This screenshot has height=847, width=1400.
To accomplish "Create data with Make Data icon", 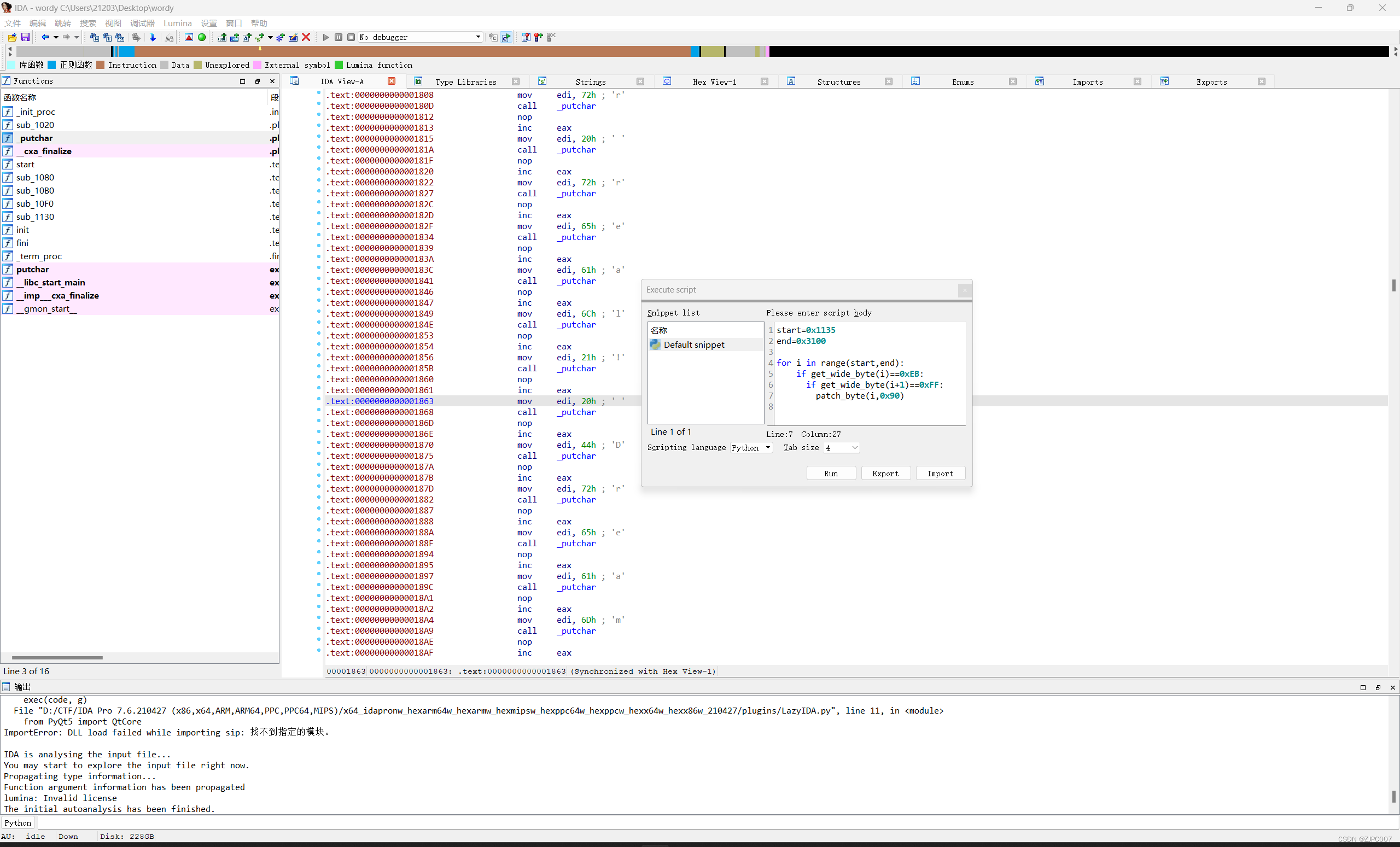I will [x=235, y=37].
